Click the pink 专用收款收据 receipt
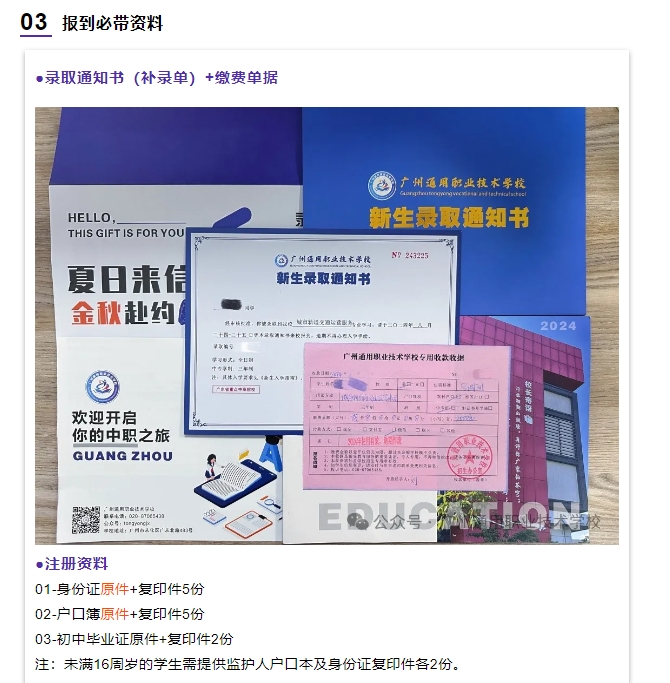The height and width of the screenshot is (683, 670). [x=406, y=415]
